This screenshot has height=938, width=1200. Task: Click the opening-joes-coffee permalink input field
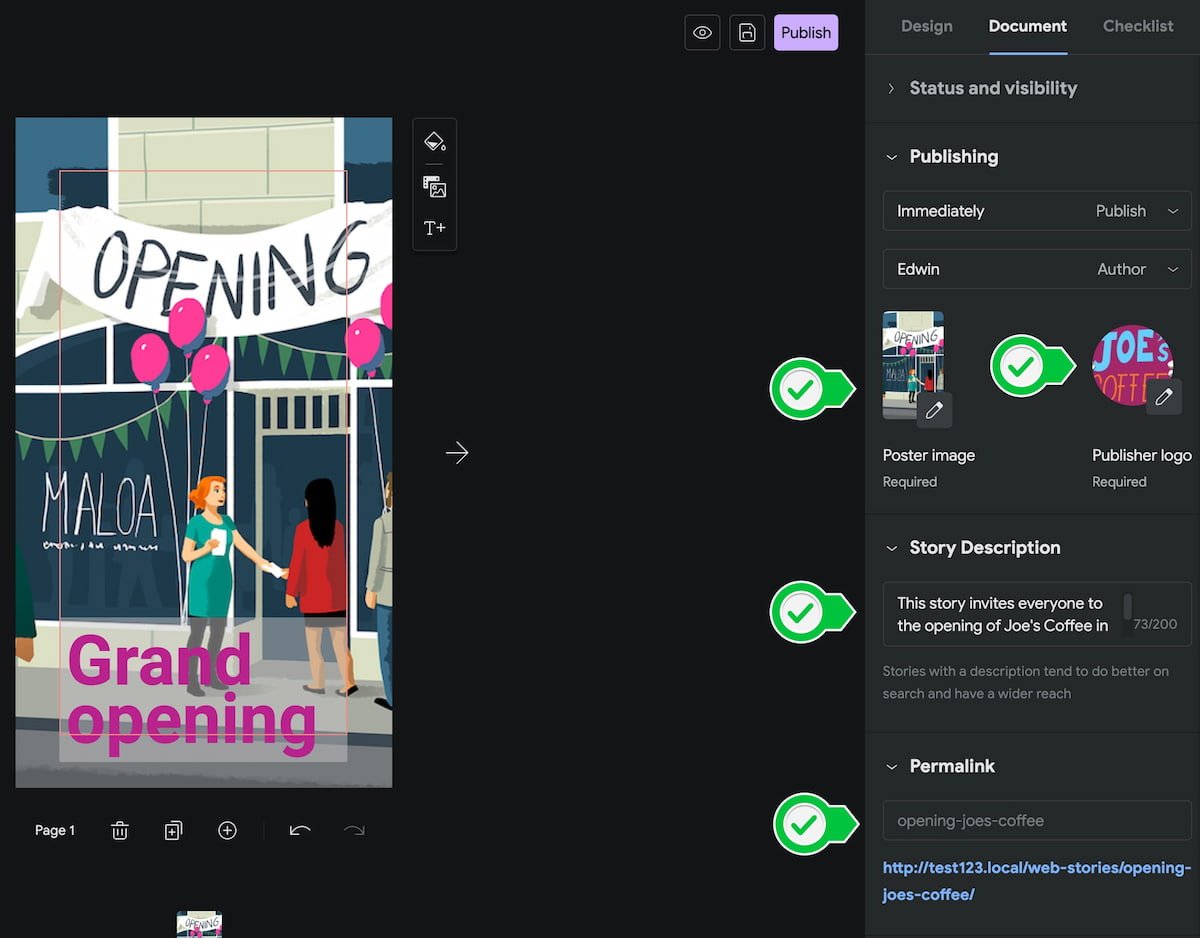(1037, 820)
